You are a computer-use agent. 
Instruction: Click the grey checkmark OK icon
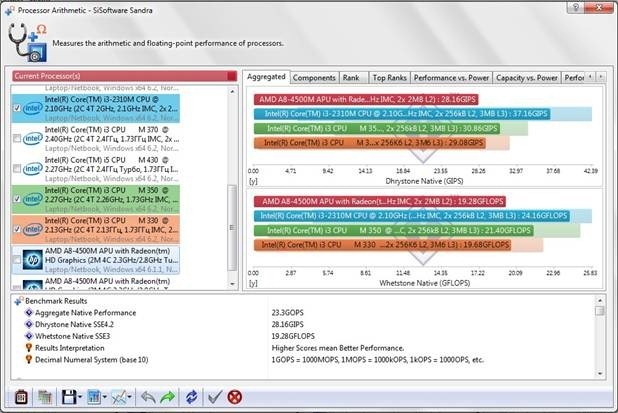(215, 397)
